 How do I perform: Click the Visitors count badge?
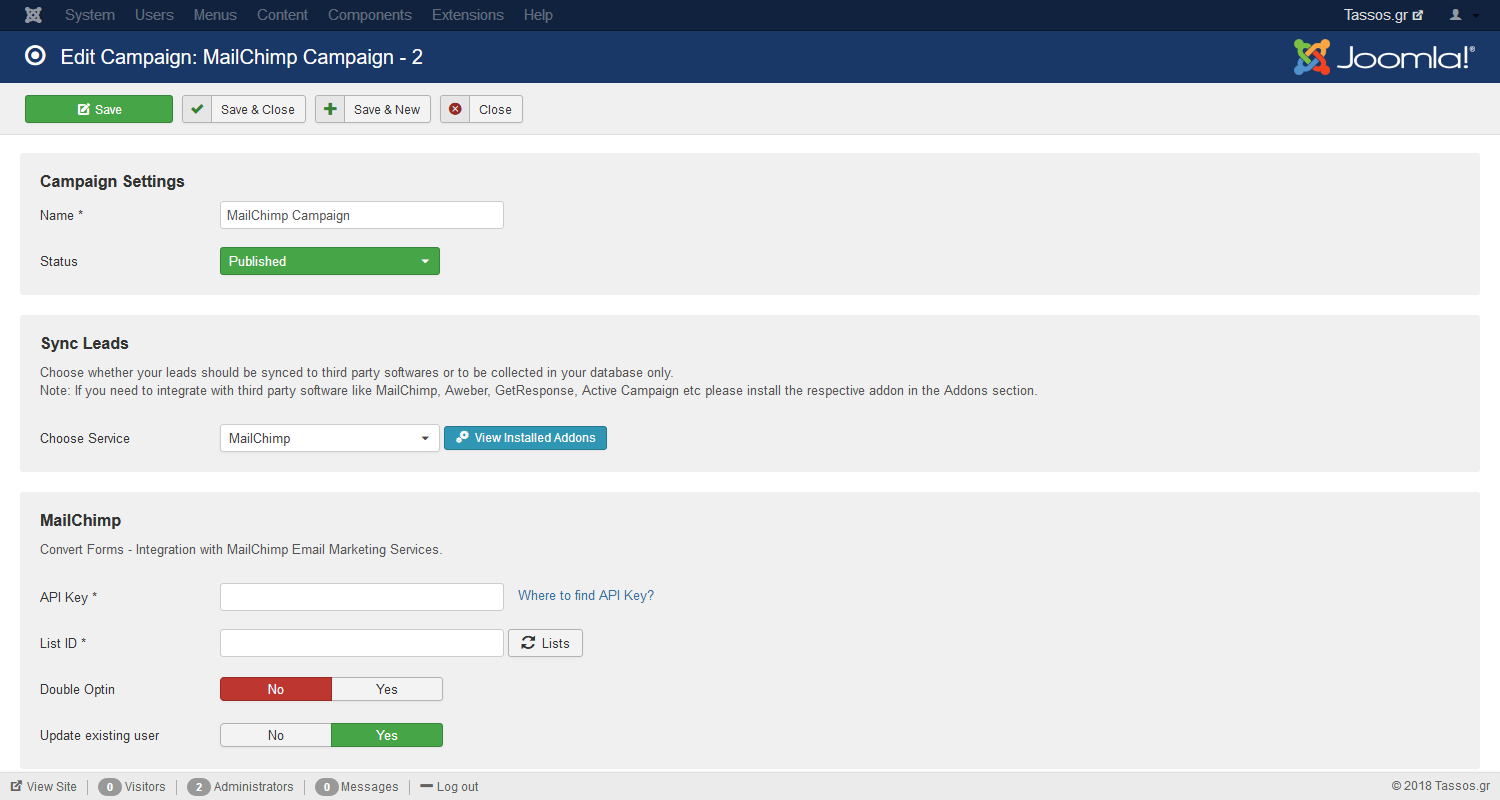109,787
